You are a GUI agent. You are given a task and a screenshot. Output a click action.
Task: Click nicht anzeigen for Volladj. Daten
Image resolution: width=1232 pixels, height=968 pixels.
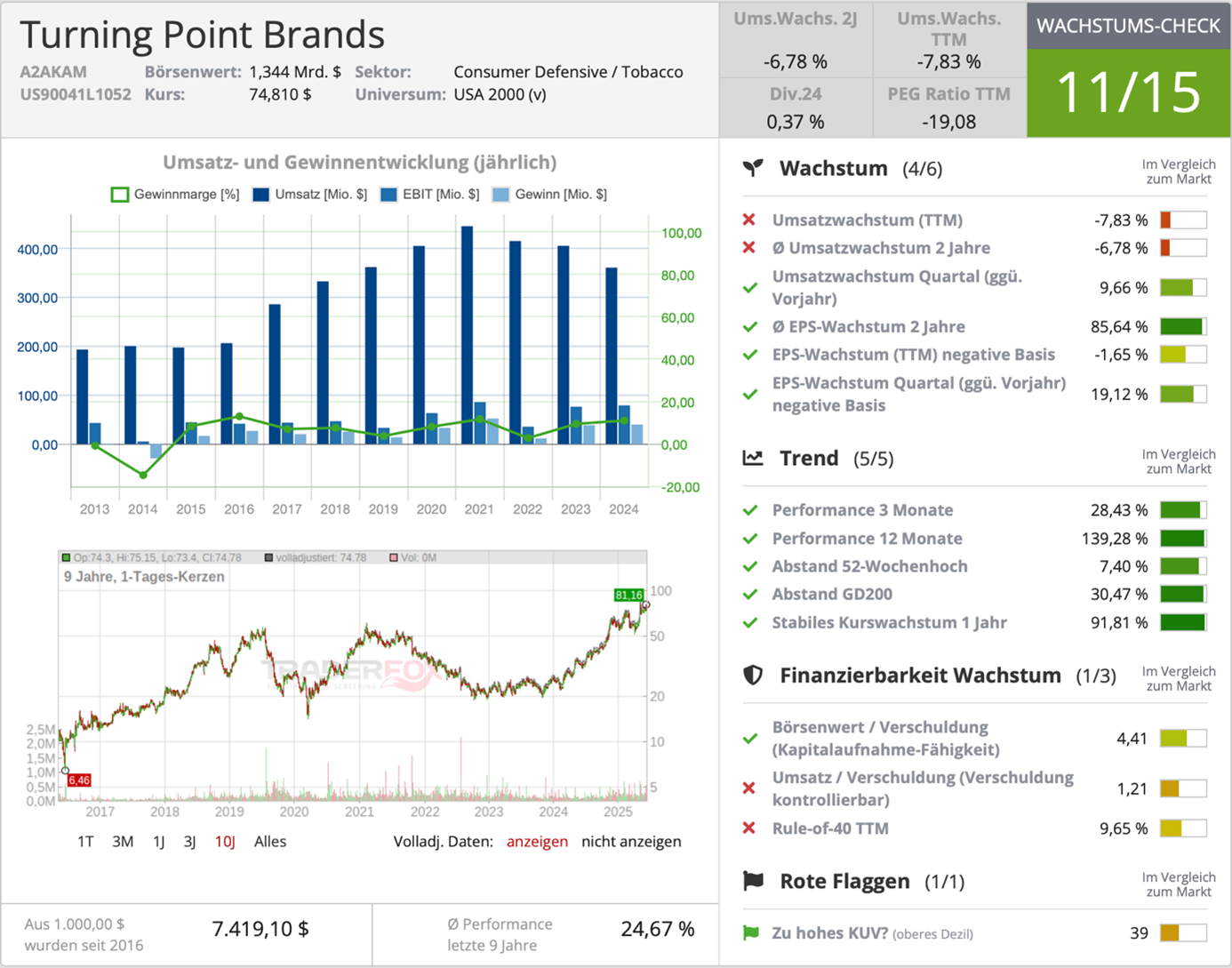point(631,841)
